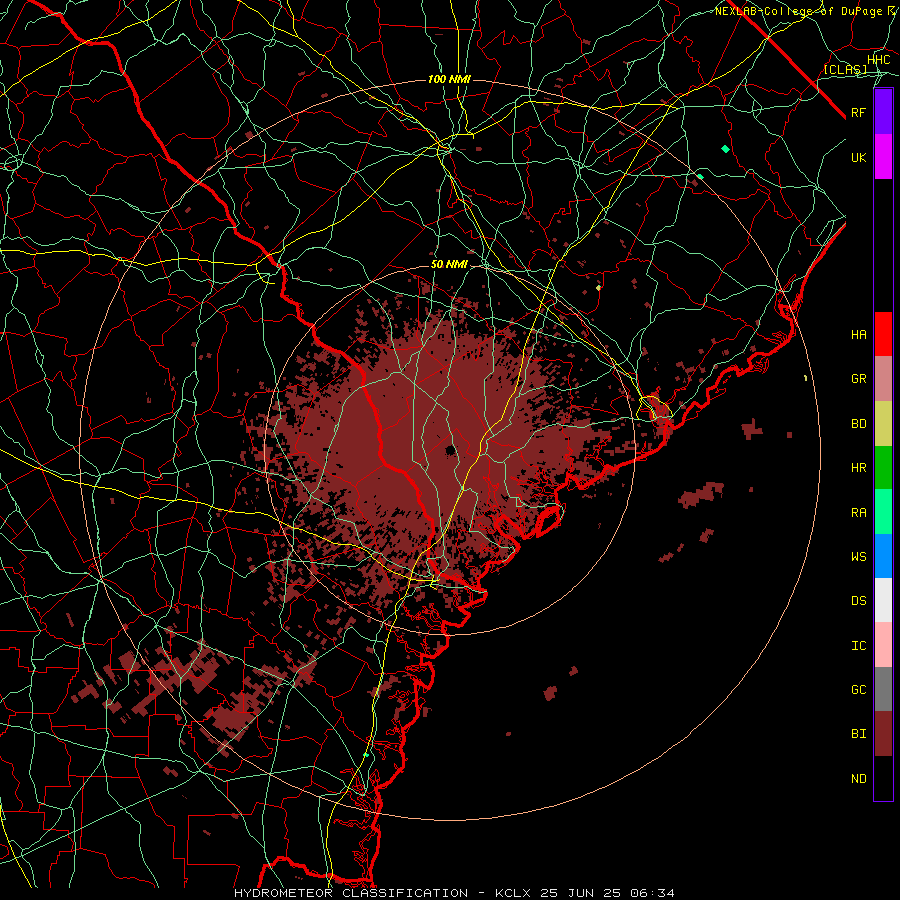Click the DS legend label
Screen dimensions: 900x900
(x=858, y=601)
